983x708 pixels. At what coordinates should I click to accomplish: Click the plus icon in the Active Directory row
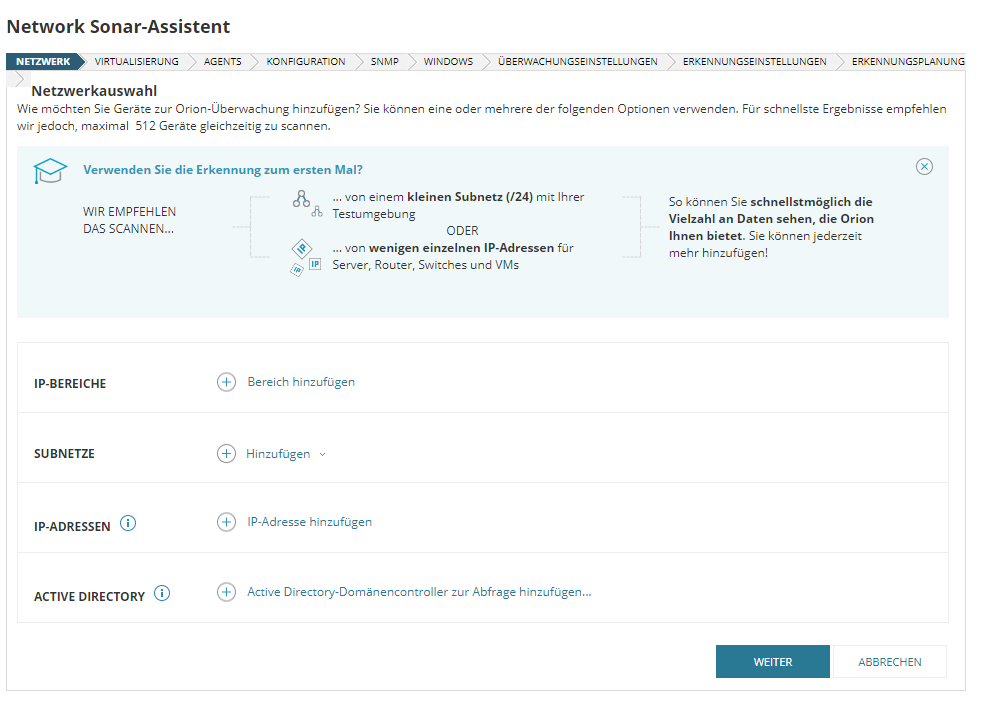[226, 592]
